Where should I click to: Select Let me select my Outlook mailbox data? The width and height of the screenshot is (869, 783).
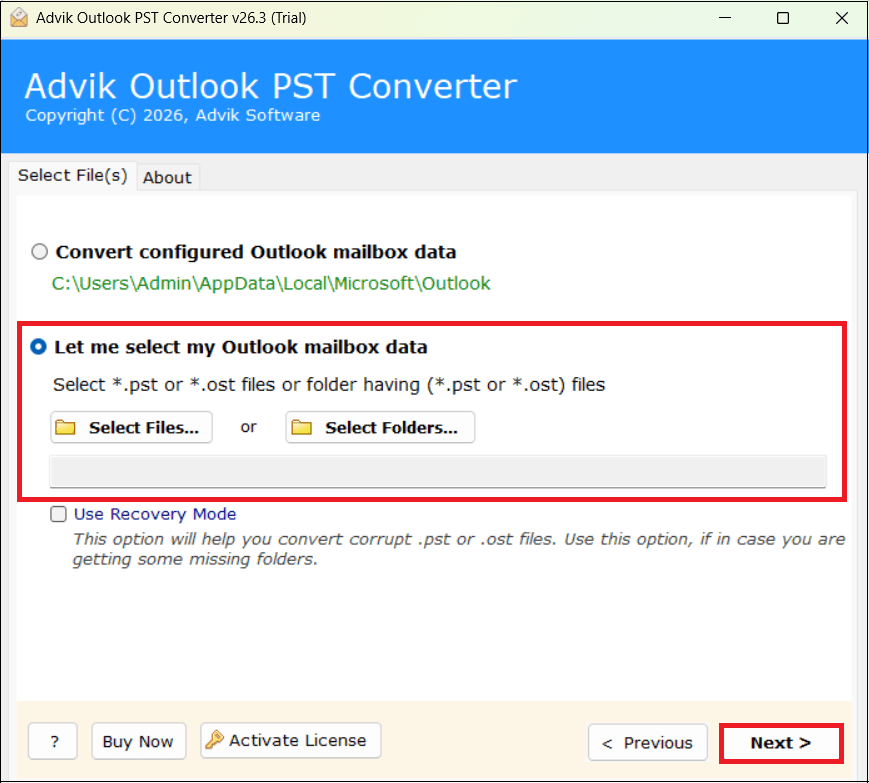[x=38, y=347]
